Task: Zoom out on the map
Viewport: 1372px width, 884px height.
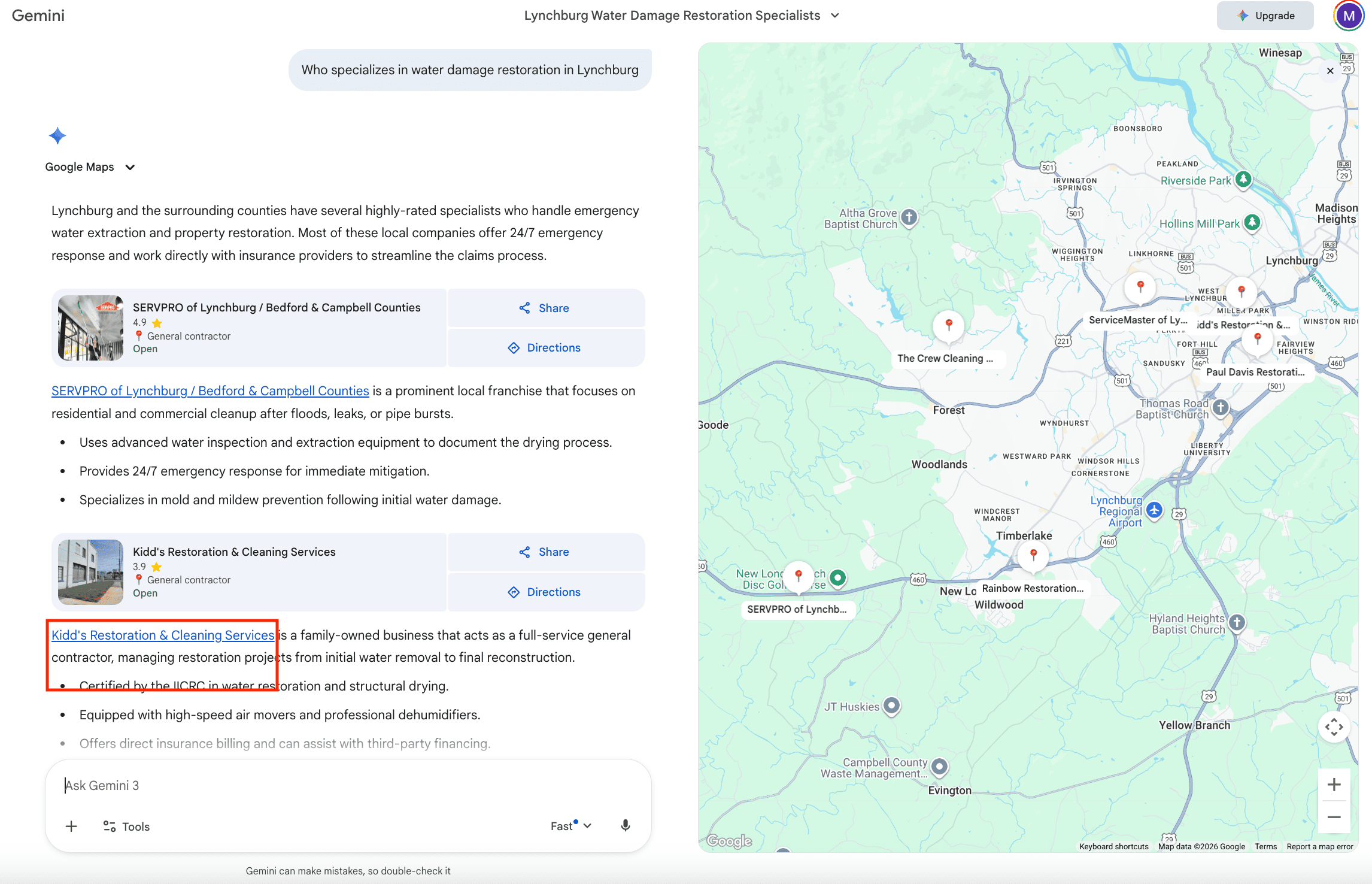Action: click(1334, 817)
